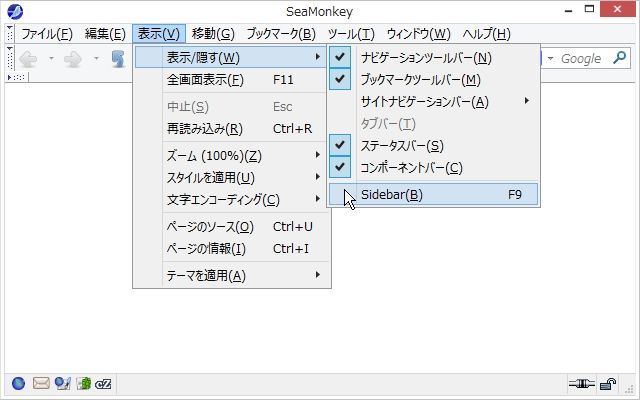Open the ツール(T) menu

[351, 34]
